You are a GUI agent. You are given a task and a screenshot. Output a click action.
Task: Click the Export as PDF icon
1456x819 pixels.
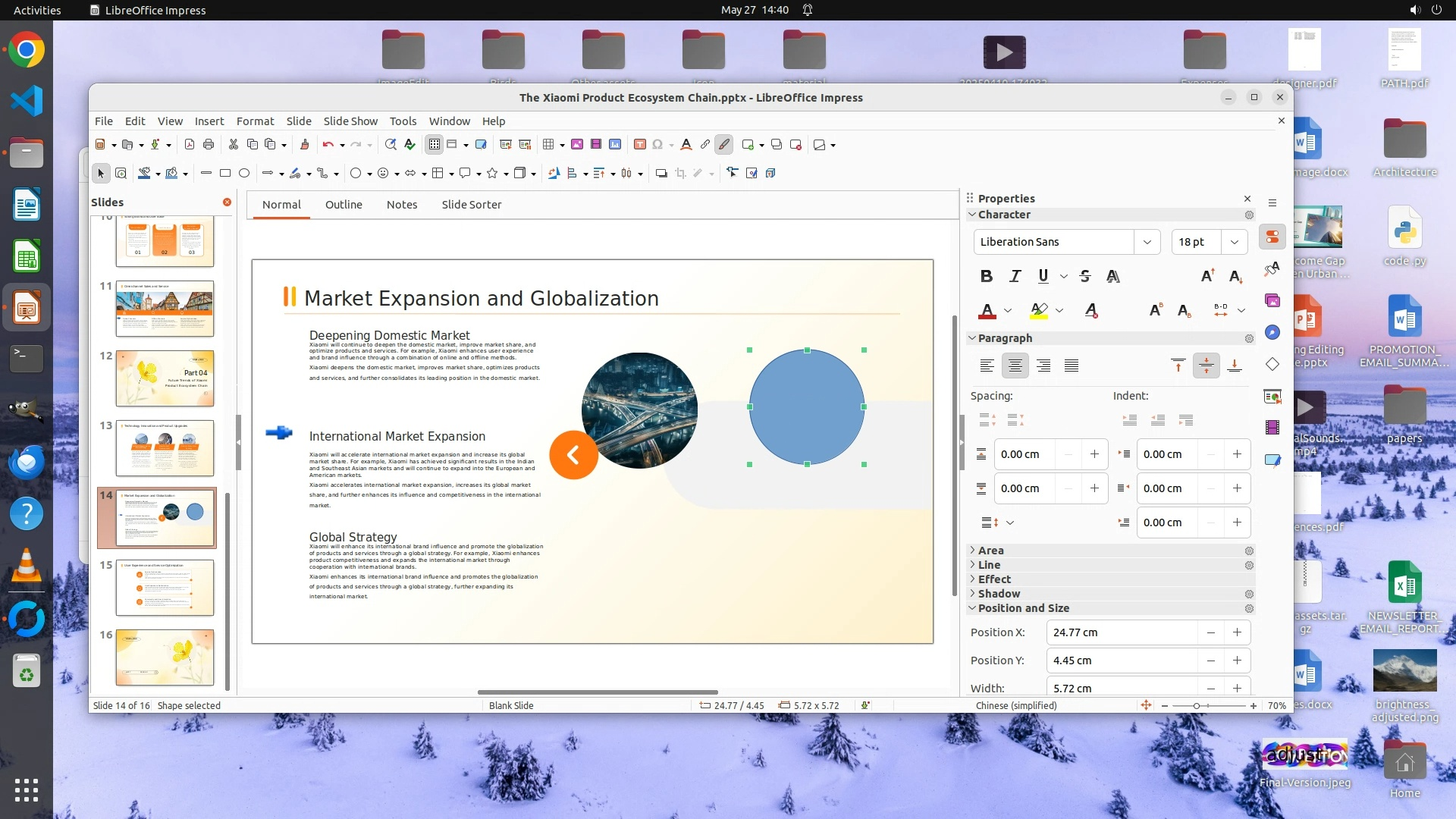tap(190, 145)
